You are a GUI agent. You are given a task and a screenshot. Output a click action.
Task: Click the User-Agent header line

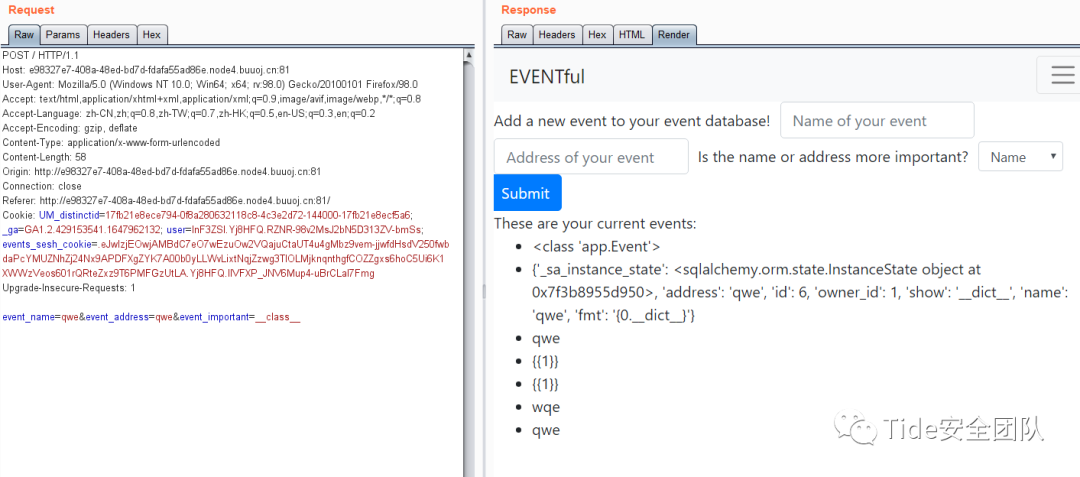click(x=210, y=84)
